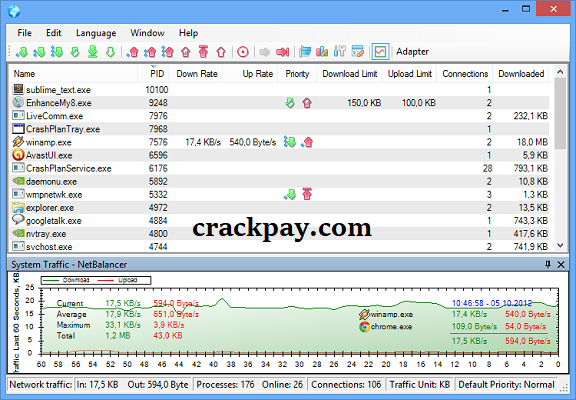Click upload blocked icon in wmpnetwk.exe row
The height and width of the screenshot is (400, 576).
click(x=307, y=194)
